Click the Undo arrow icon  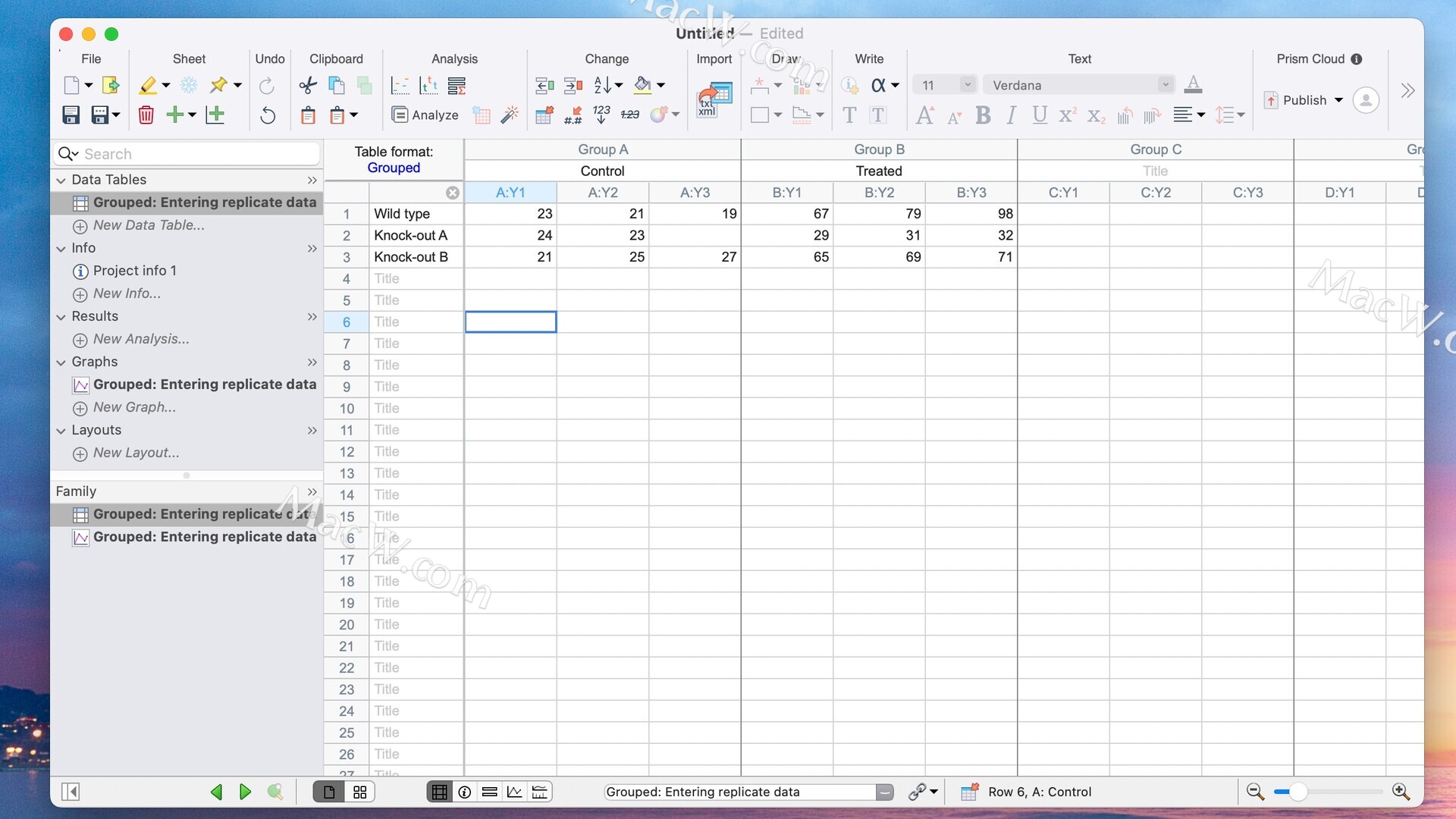268,115
